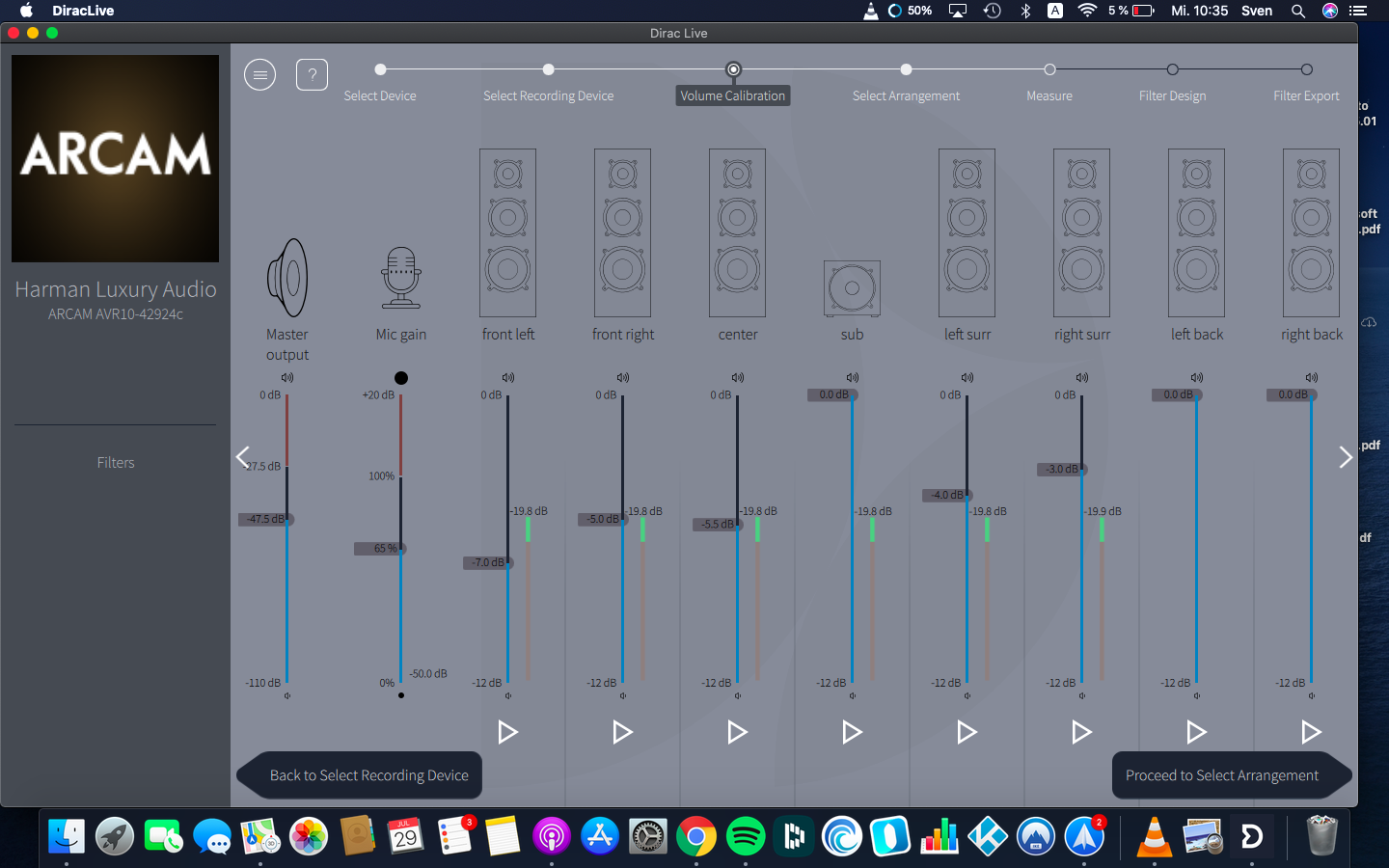Go to the Filter Design step

[1172, 69]
